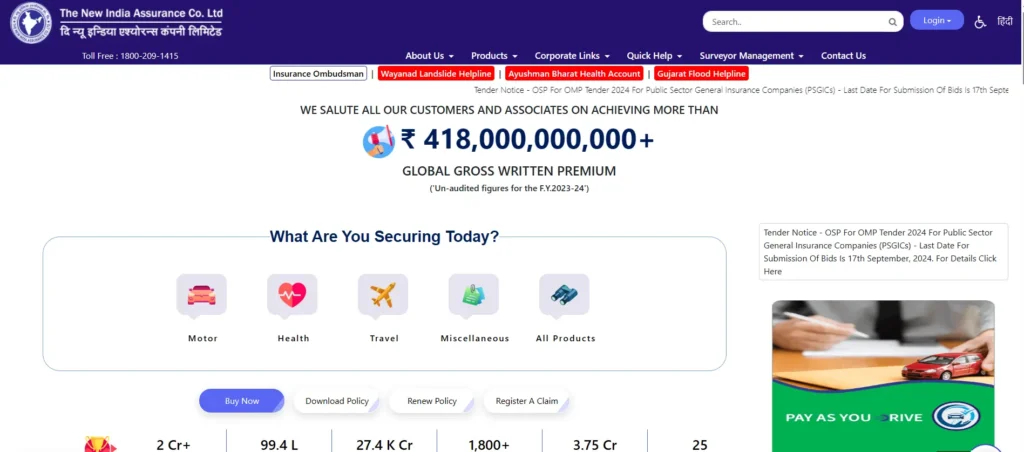This screenshot has height=452, width=1024.
Task: Switch language to Hindi
Action: point(1005,21)
